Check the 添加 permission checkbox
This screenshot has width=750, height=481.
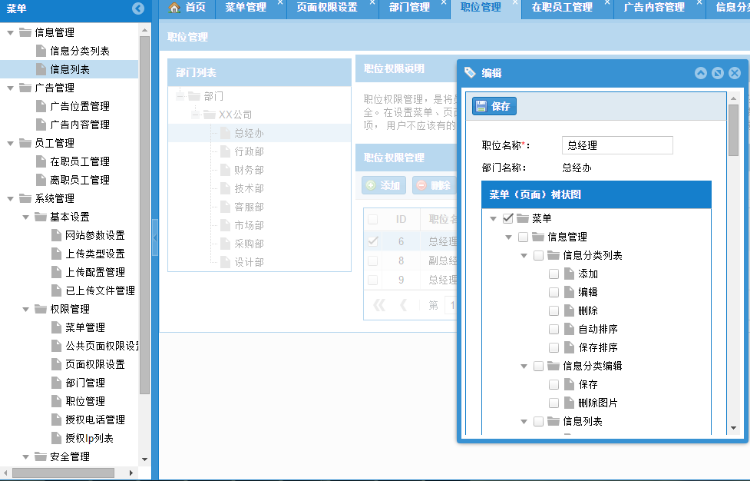pos(554,274)
